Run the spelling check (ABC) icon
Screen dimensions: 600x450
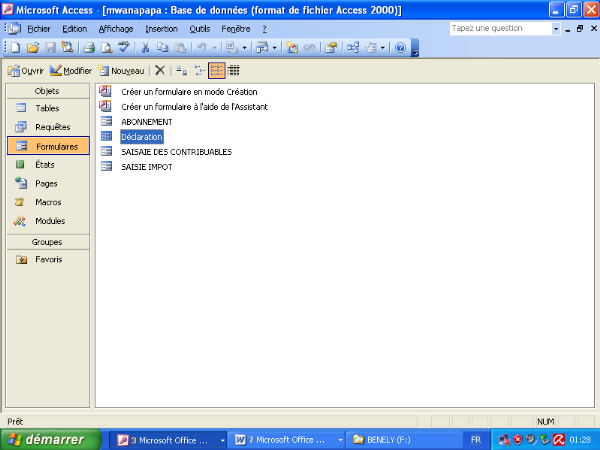tap(124, 48)
